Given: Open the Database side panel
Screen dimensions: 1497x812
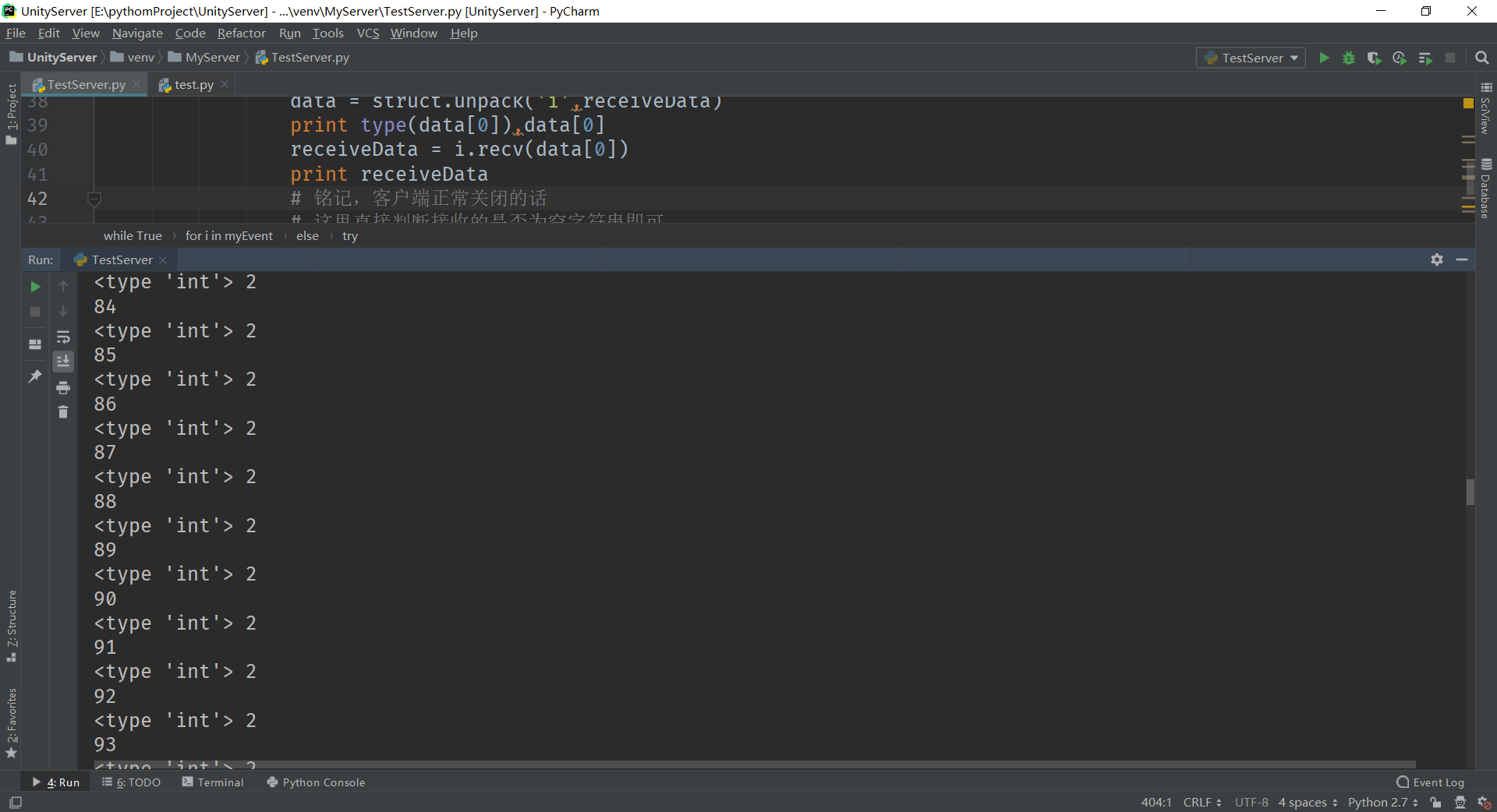Looking at the screenshot, I should pyautogui.click(x=1486, y=189).
